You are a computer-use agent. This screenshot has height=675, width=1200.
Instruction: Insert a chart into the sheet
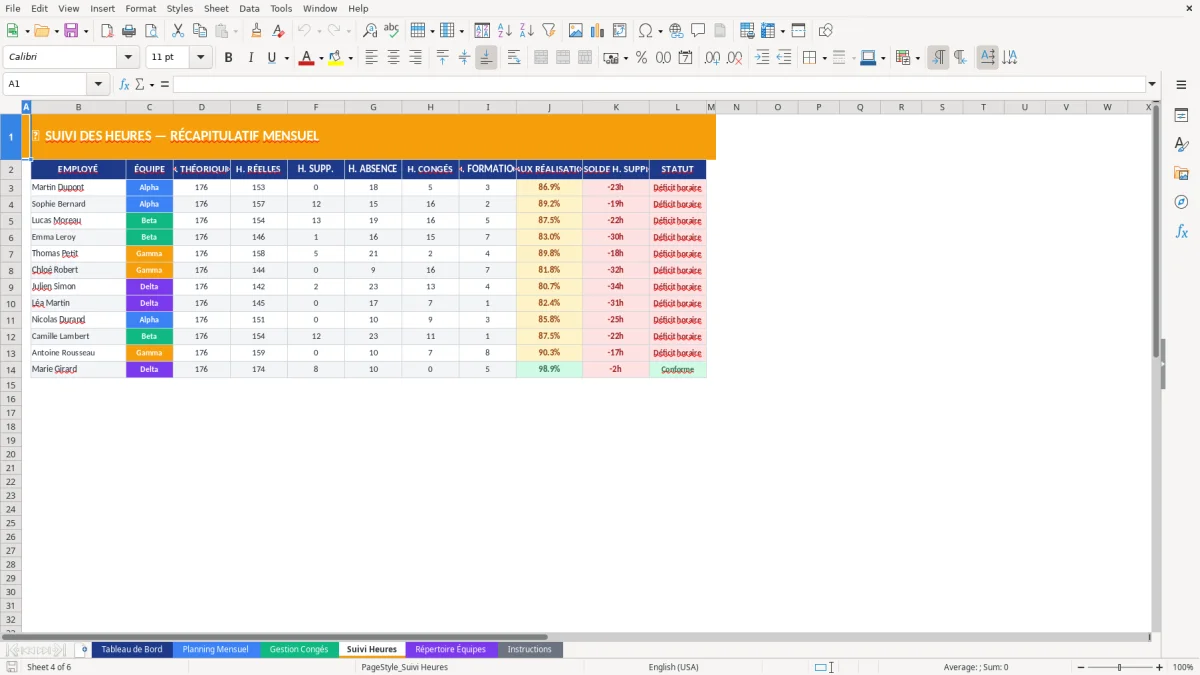pyautogui.click(x=597, y=30)
